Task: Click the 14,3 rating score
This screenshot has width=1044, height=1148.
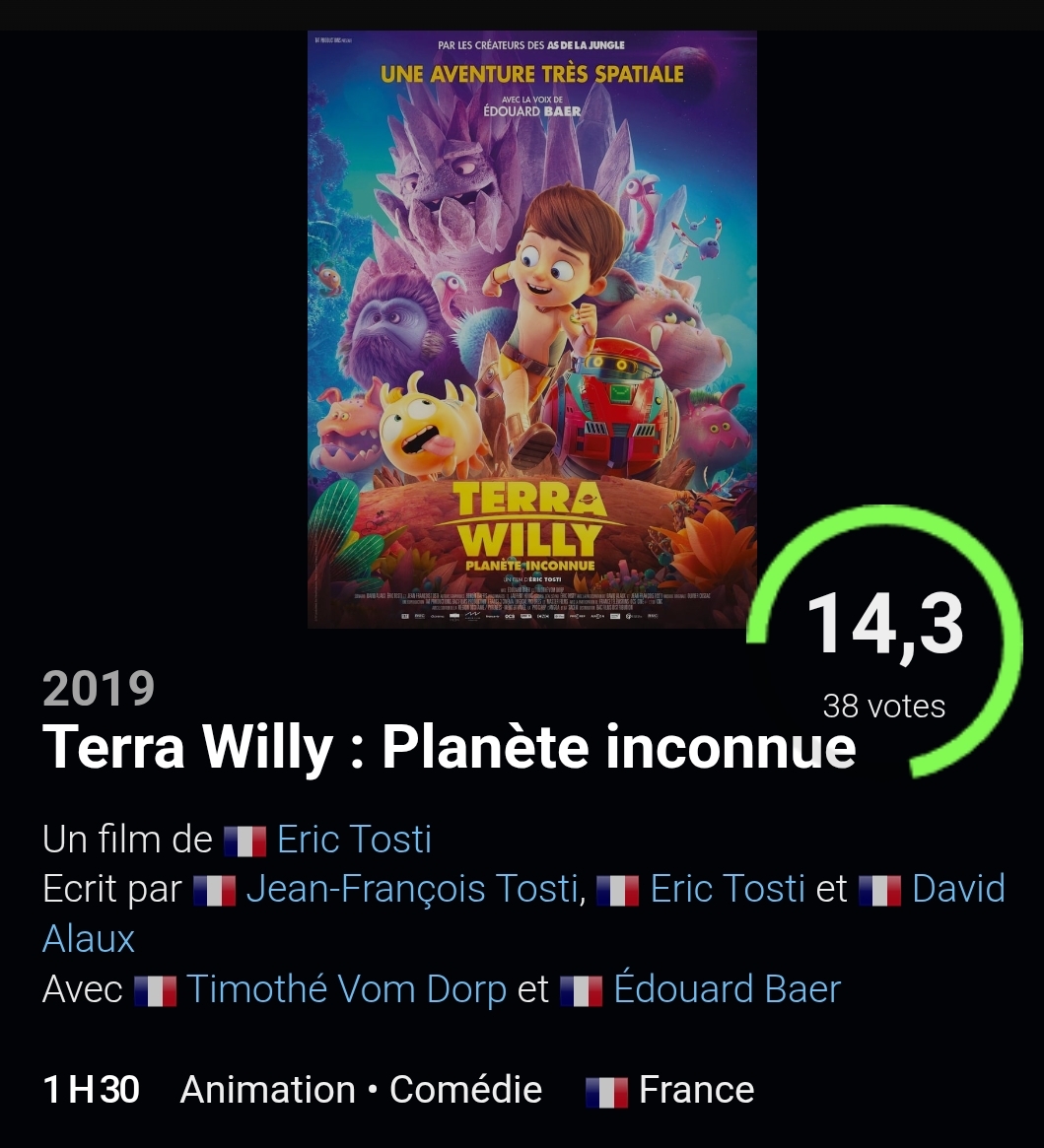Action: coord(884,625)
